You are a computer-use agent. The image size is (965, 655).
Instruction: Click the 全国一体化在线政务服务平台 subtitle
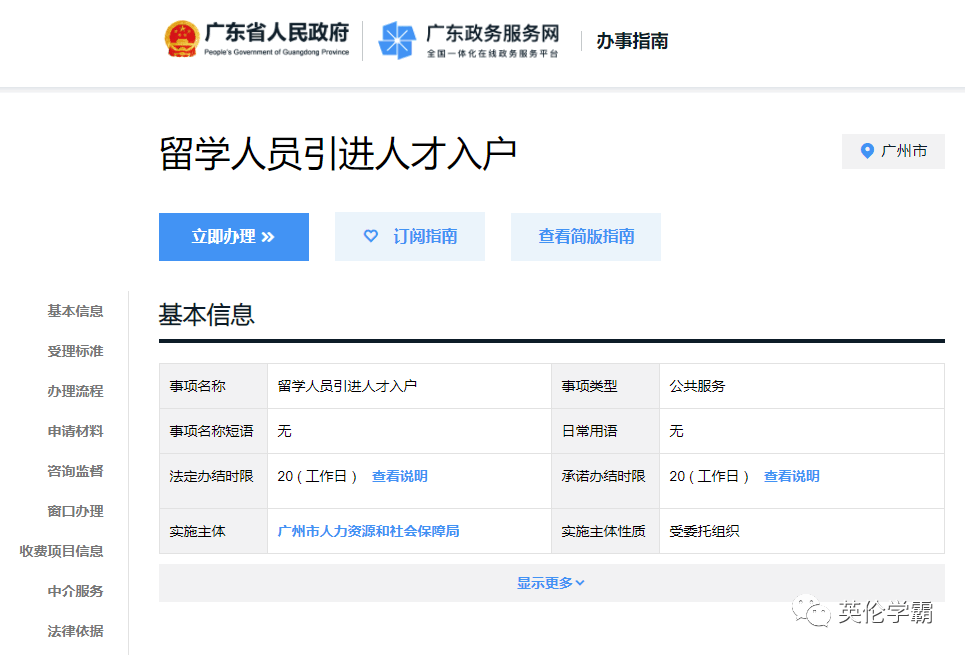pos(492,54)
